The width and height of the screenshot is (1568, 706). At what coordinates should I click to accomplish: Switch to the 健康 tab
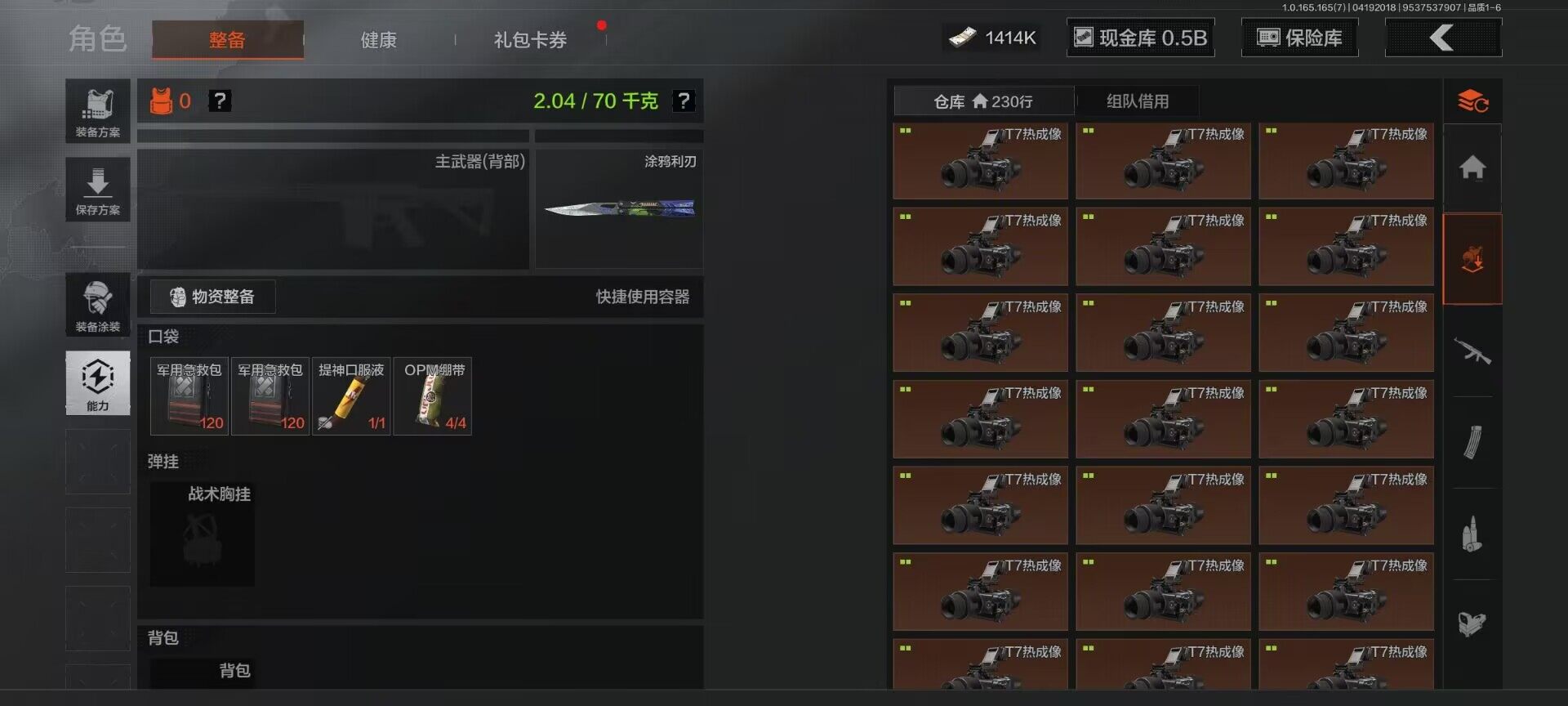coord(379,39)
